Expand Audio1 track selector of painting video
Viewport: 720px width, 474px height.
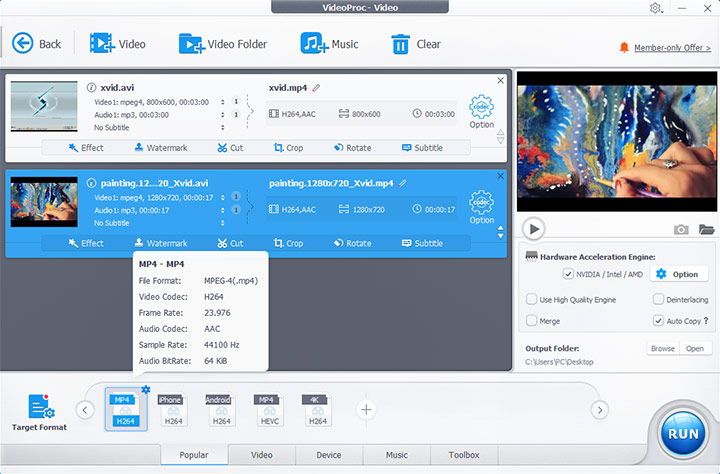[x=223, y=210]
